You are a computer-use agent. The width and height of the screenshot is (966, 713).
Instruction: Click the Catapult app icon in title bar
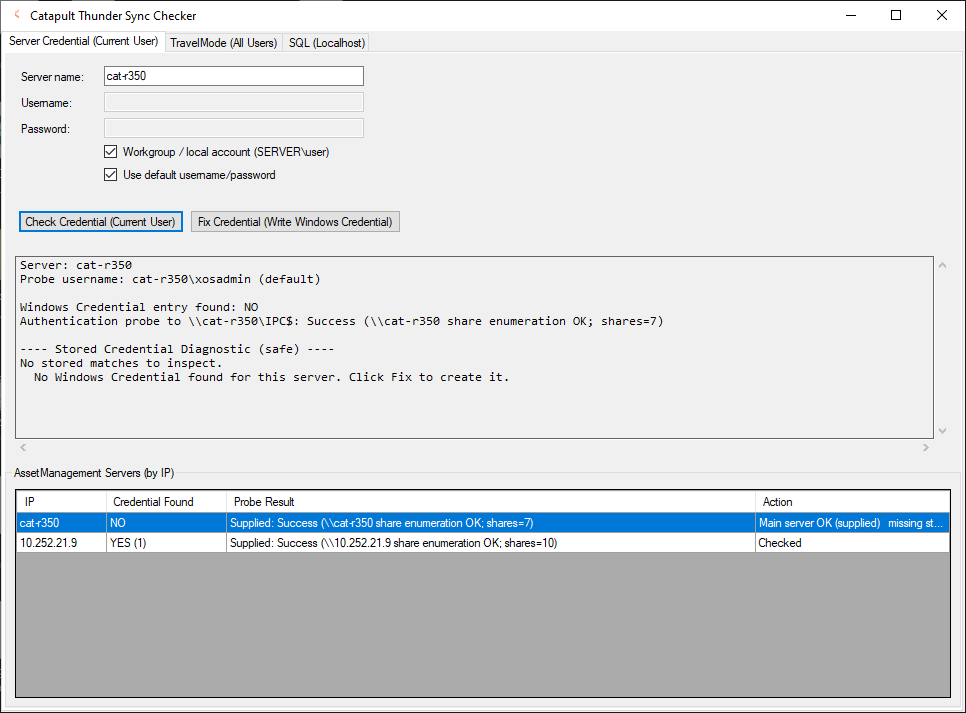click(17, 15)
